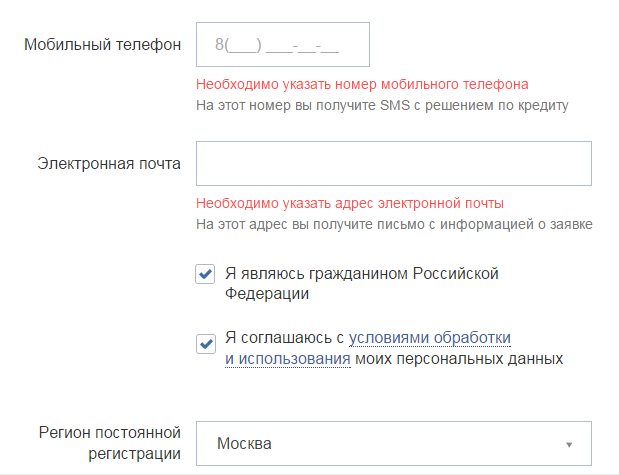Click the "Электронная почта" field label
Image resolution: width=619 pixels, height=475 pixels.
coord(109,164)
